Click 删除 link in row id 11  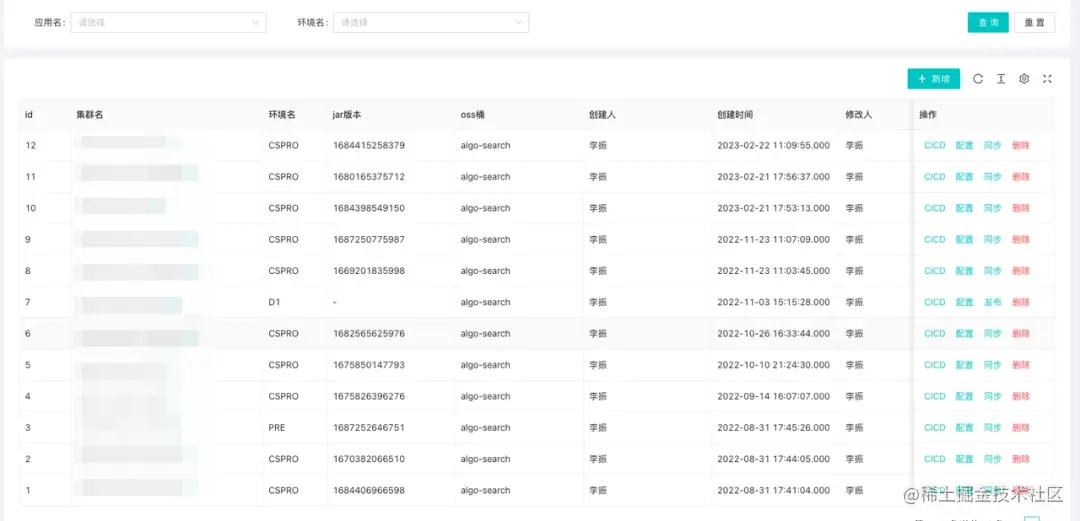tap(1021, 176)
